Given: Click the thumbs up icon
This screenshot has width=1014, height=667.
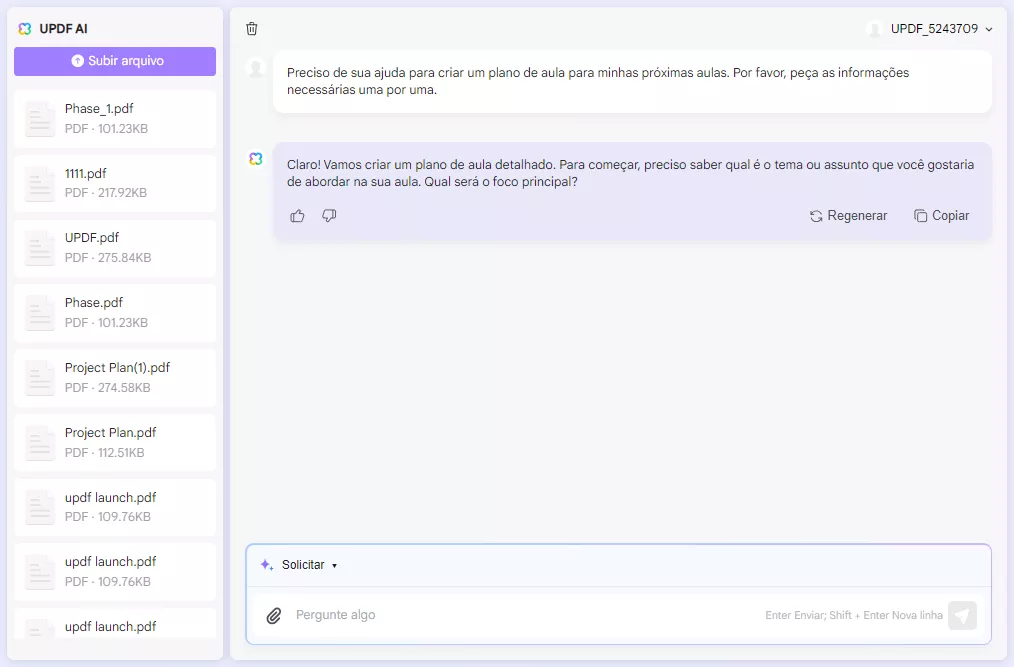Looking at the screenshot, I should tap(297, 216).
